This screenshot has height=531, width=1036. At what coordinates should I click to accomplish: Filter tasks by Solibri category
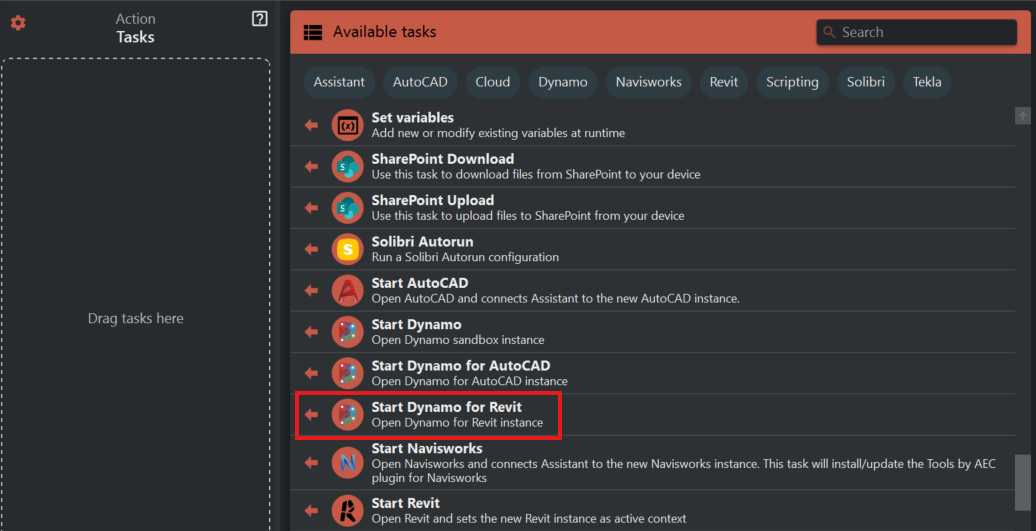[866, 83]
